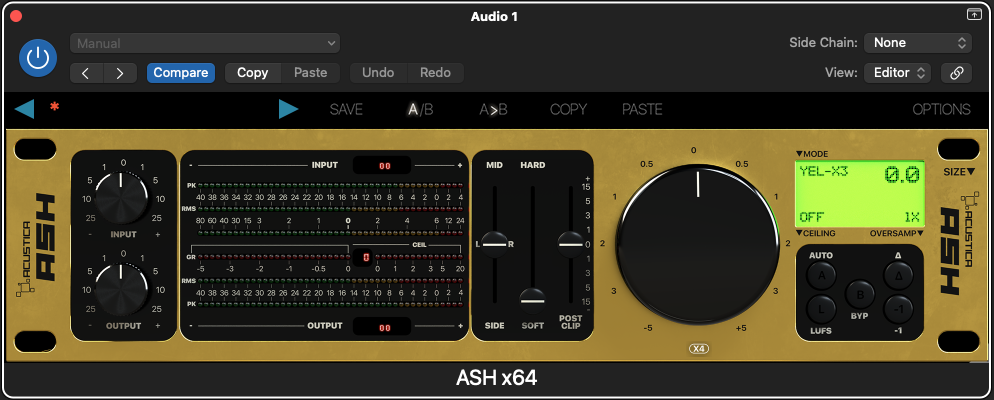Click the OFF ceiling value in display
The height and width of the screenshot is (400, 994).
tap(812, 217)
